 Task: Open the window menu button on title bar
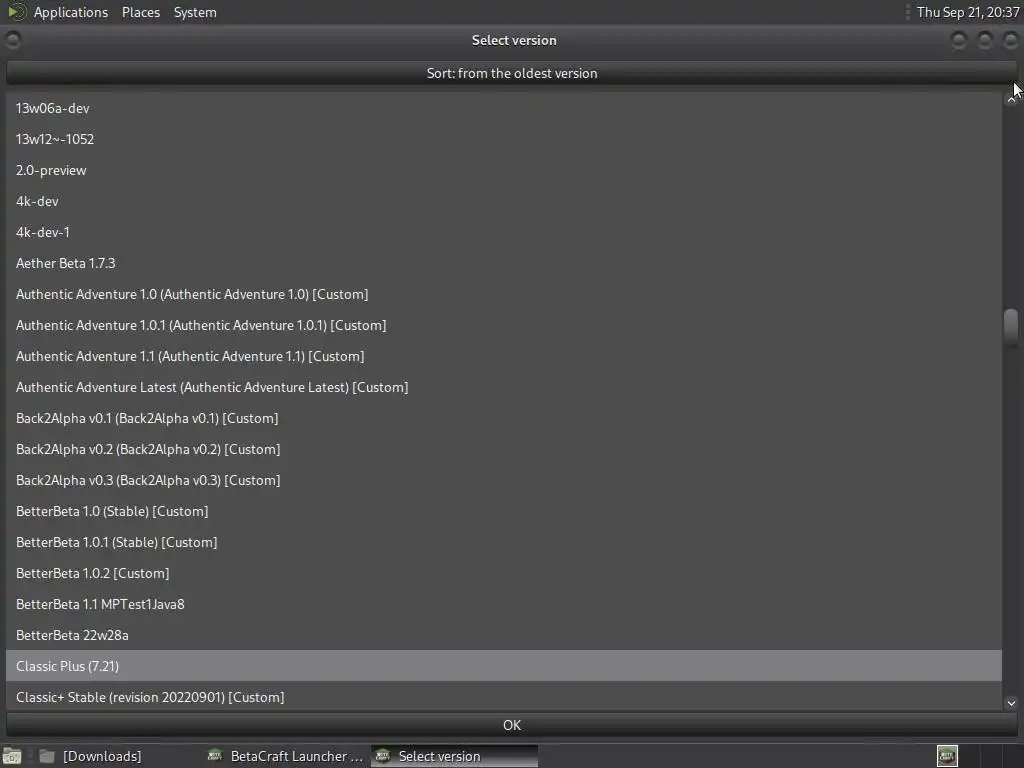click(x=13, y=40)
